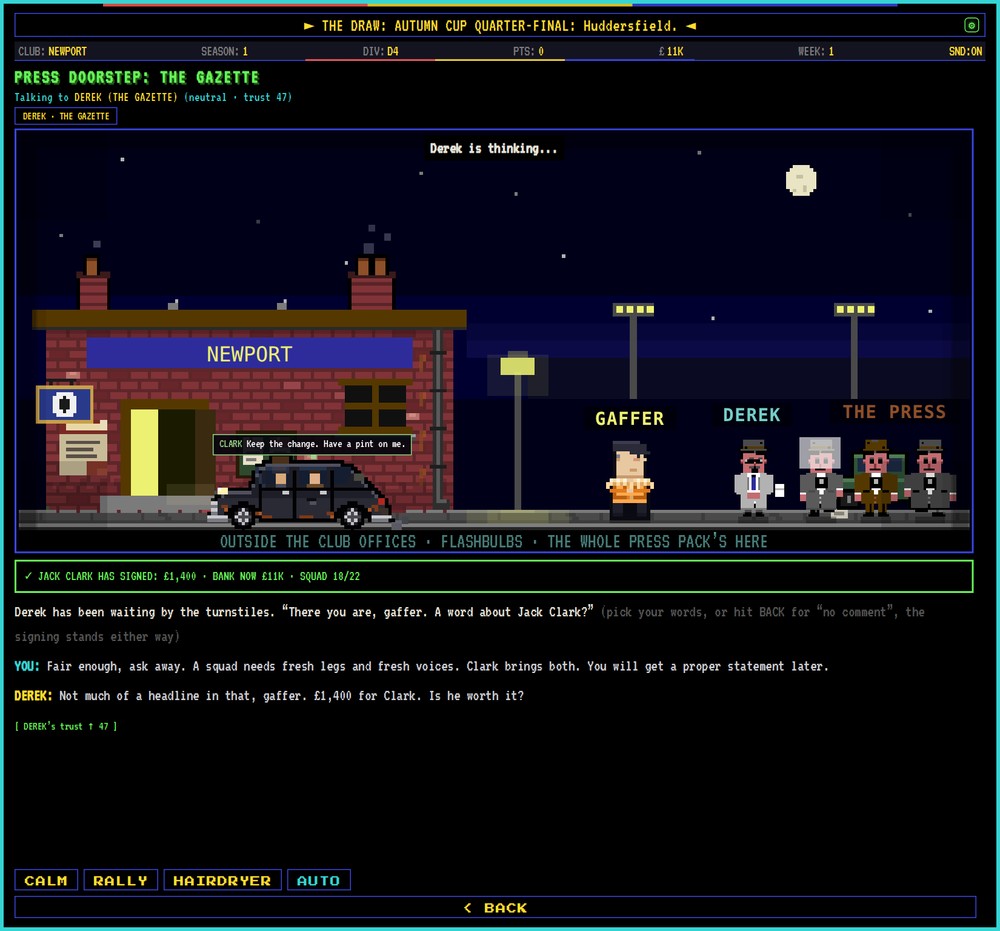The image size is (1000, 931).
Task: Click the CLUB: NEWPORT status entry
Action: click(52, 52)
